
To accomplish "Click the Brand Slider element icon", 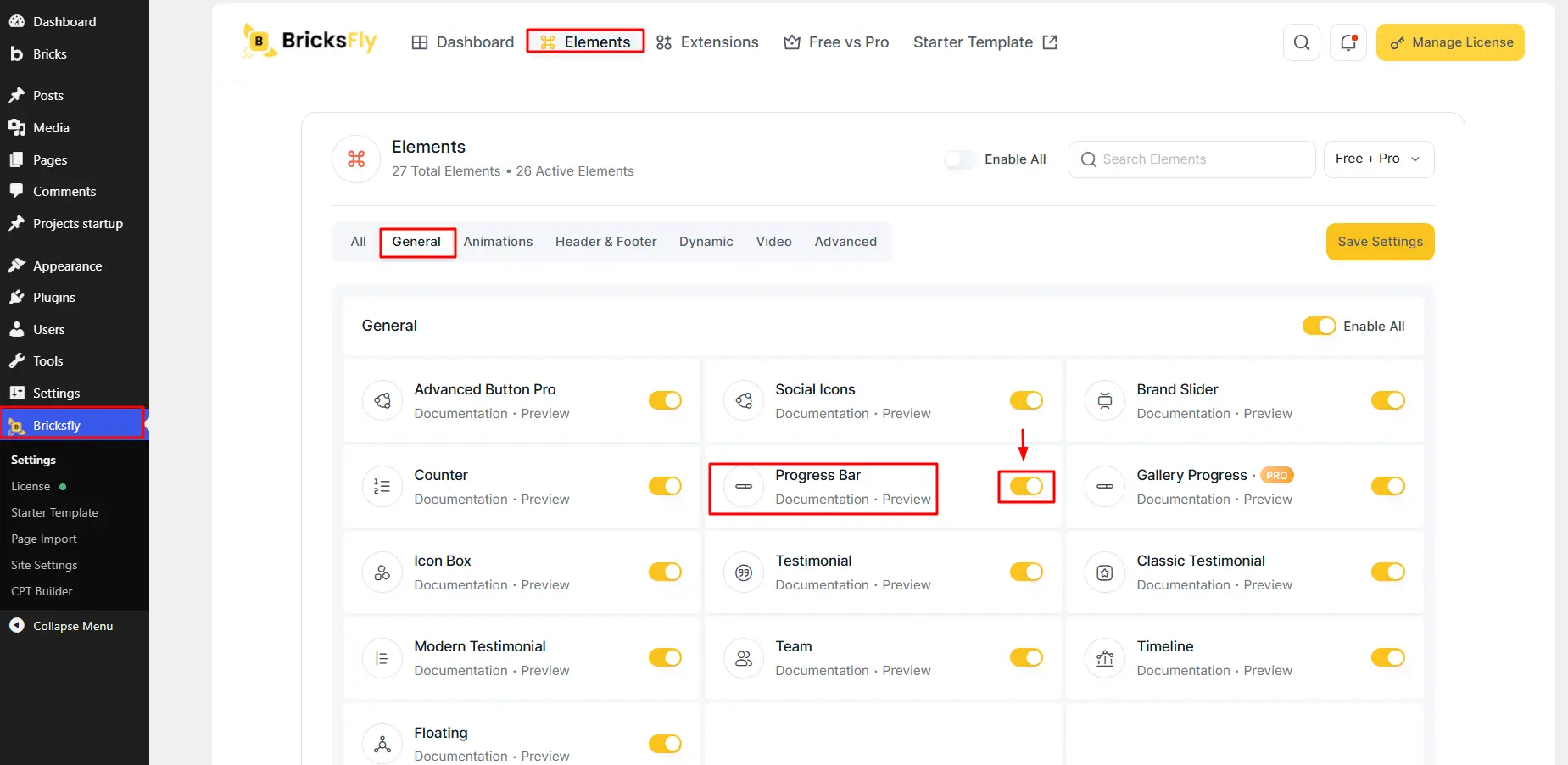I will click(x=1105, y=400).
